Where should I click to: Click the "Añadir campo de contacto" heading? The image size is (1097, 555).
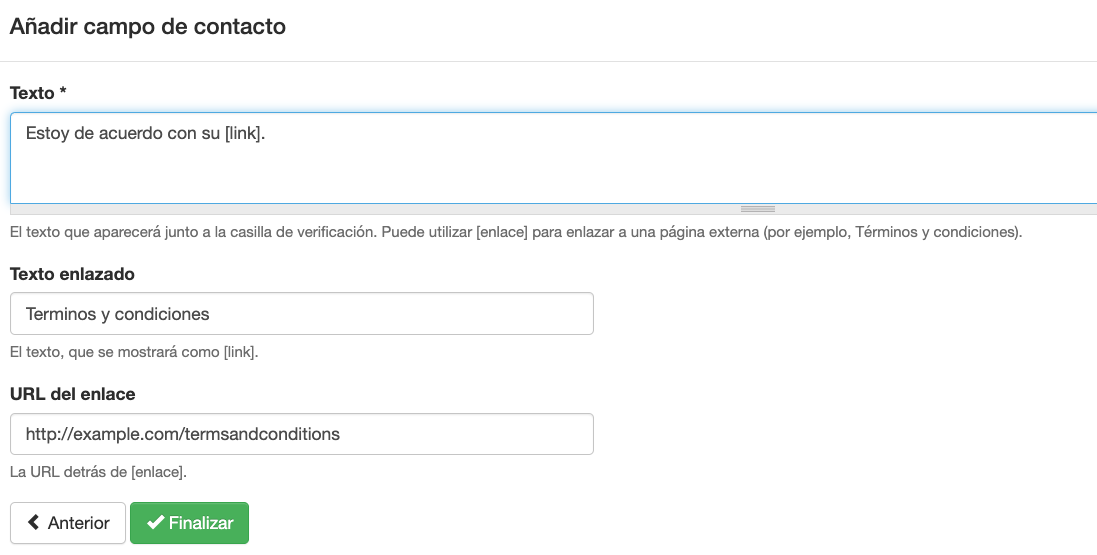coord(148,27)
